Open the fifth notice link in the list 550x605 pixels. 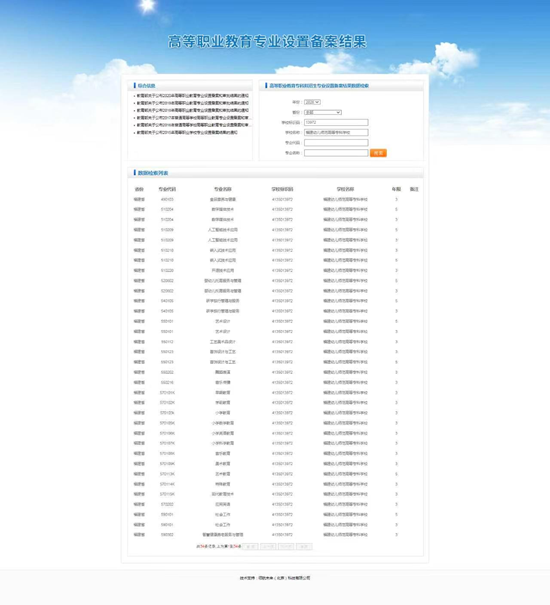(x=194, y=125)
